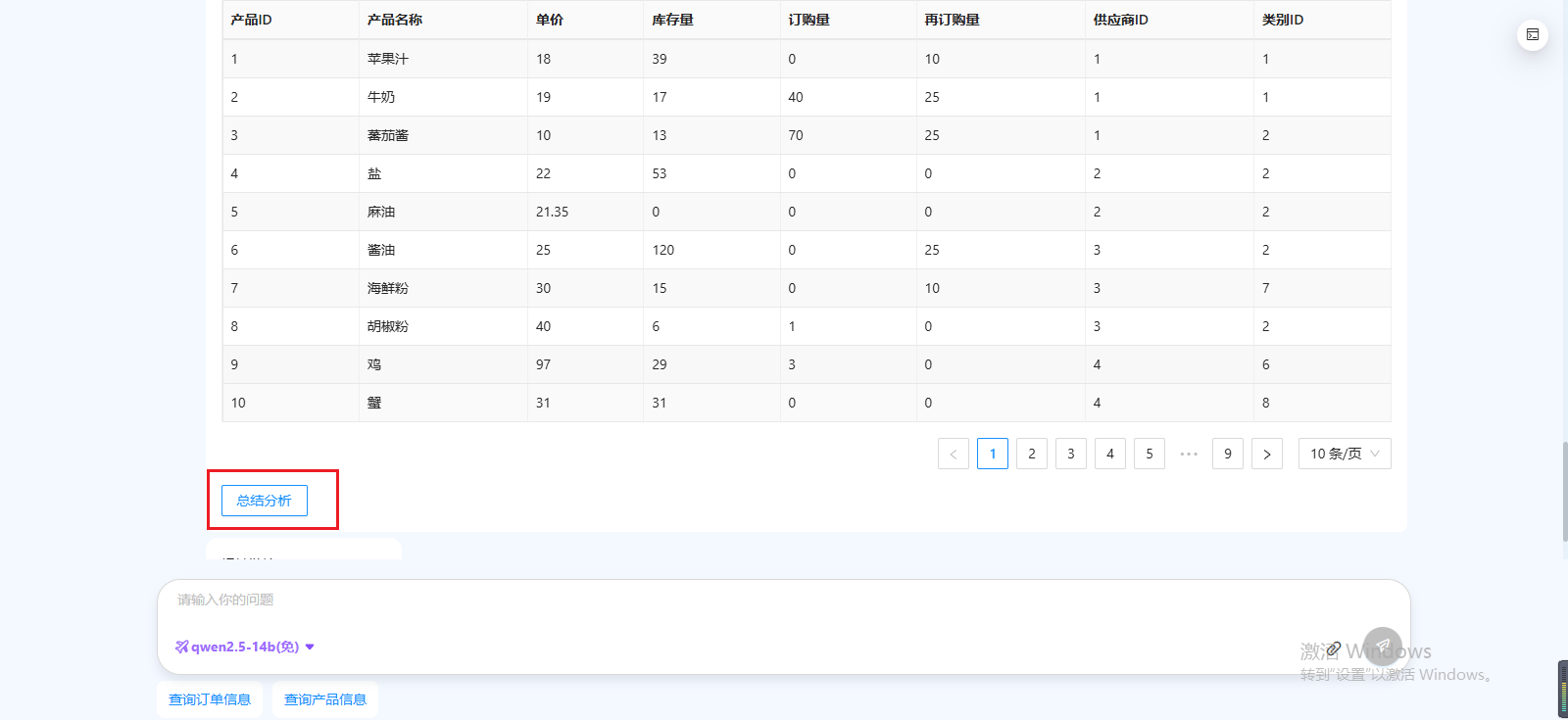This screenshot has height=720, width=1568.
Task: Select the 查询产品信息 quick prompt
Action: coord(325,699)
